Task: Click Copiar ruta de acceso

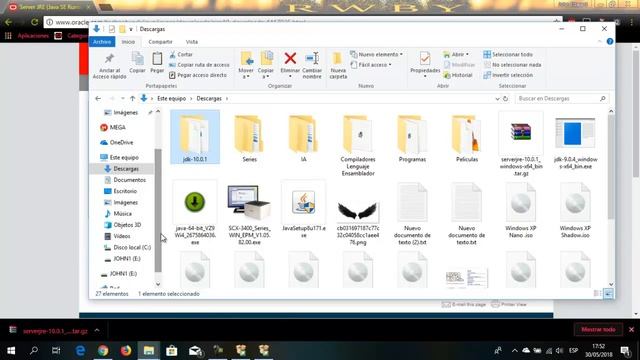Action: (199, 65)
